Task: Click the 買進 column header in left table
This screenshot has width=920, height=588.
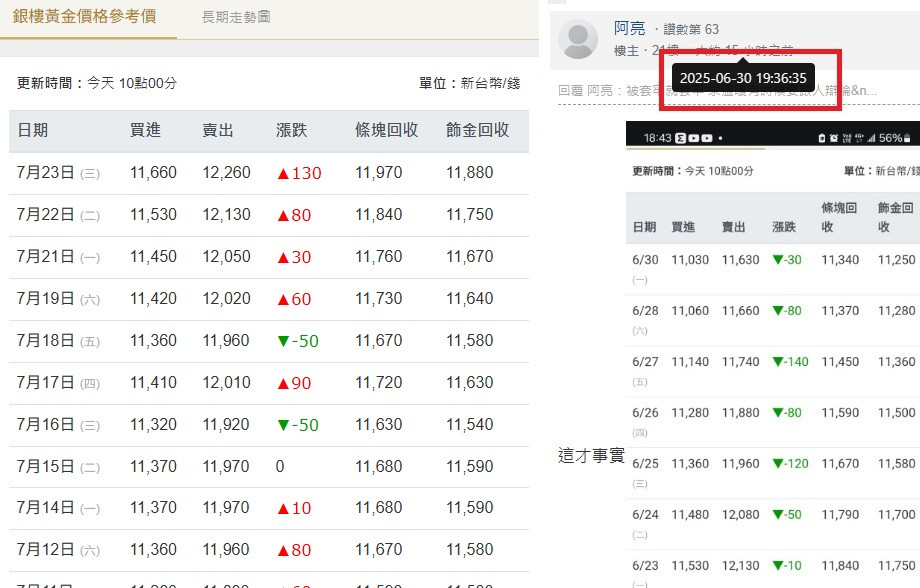Action: click(x=145, y=130)
